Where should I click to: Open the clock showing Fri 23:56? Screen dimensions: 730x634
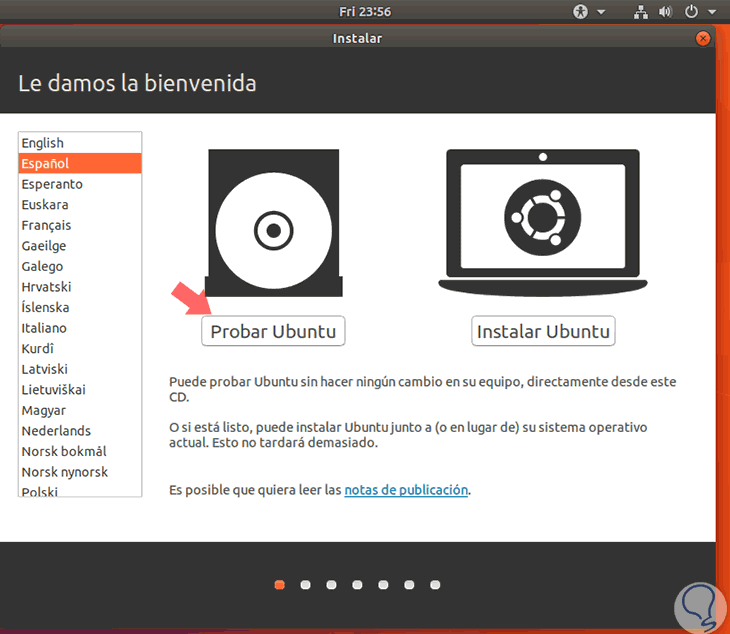click(x=365, y=11)
